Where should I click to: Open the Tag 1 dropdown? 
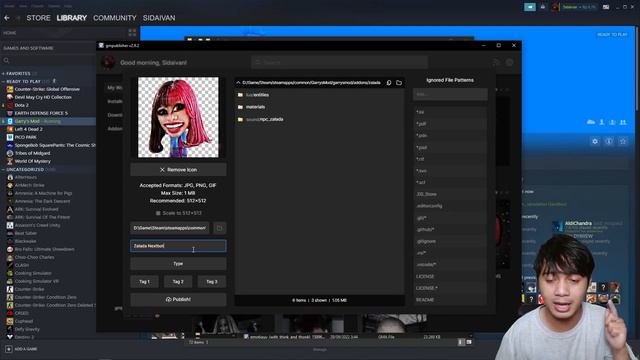click(144, 282)
